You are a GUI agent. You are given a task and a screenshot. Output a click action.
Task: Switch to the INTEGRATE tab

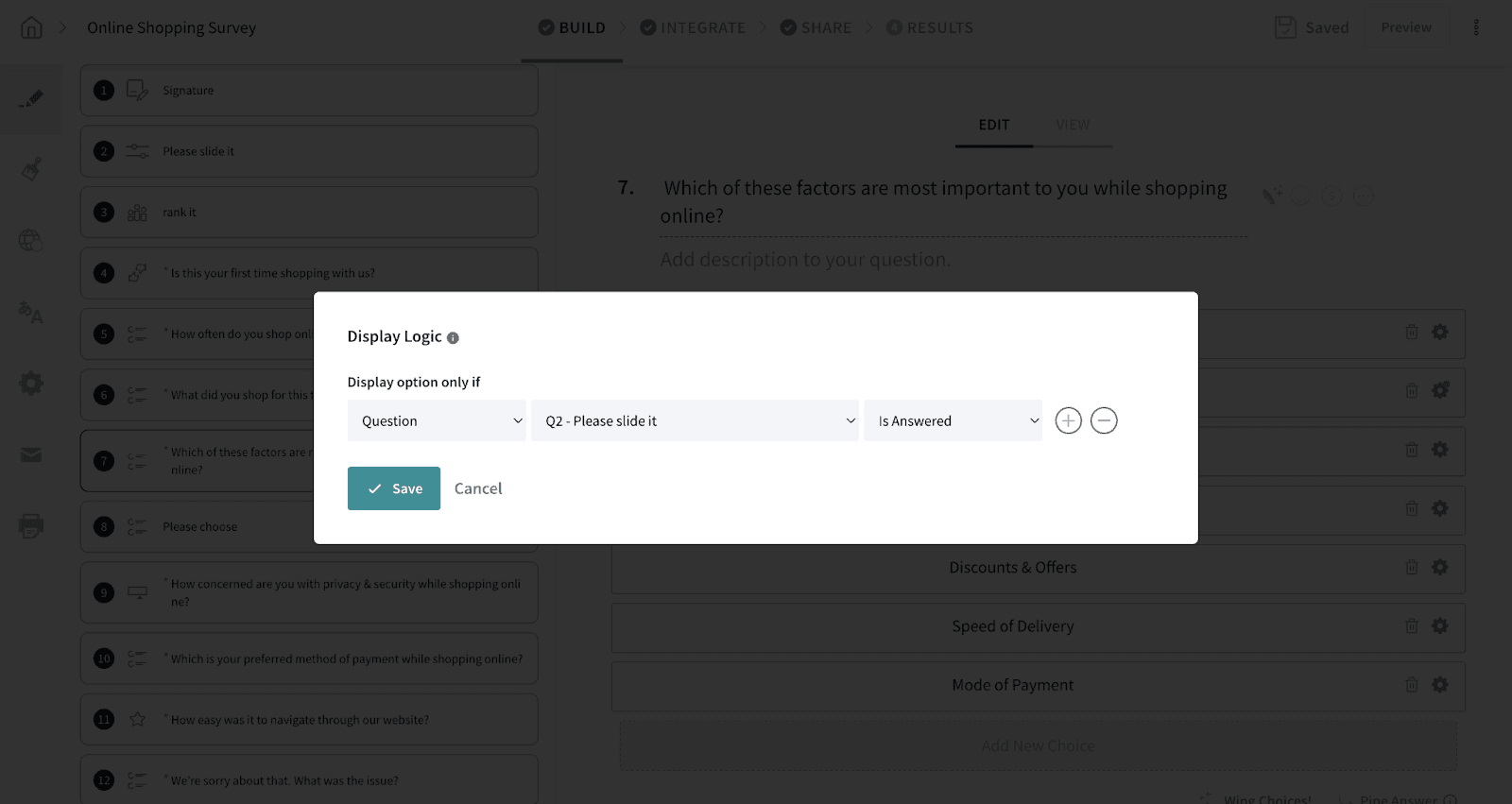click(x=694, y=27)
